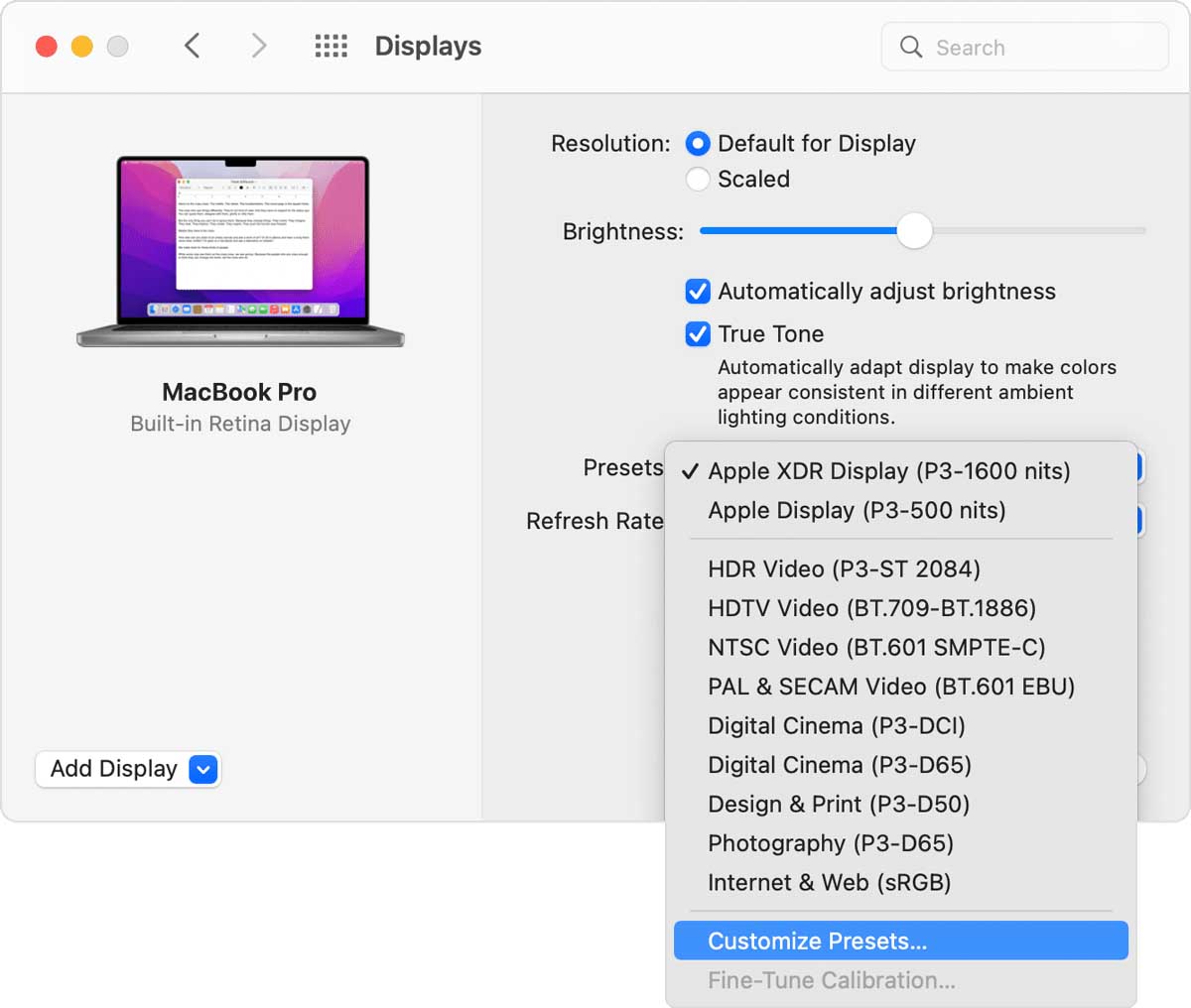The height and width of the screenshot is (1008, 1191).
Task: Select Scaled resolution option
Action: (698, 180)
